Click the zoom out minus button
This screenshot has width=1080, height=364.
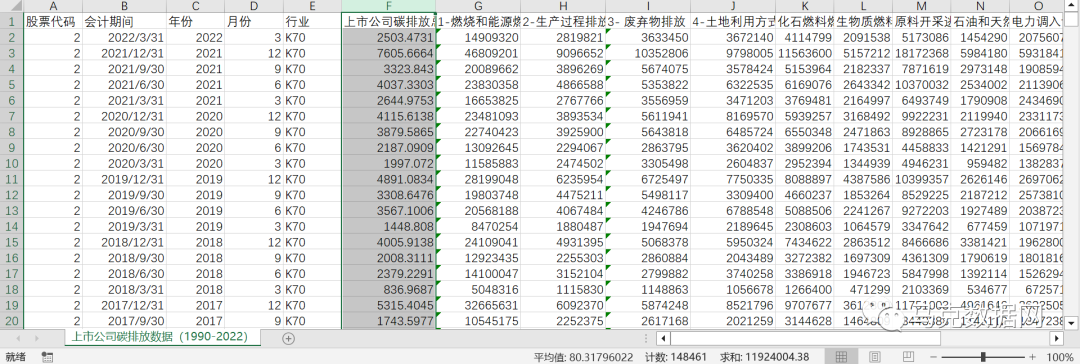point(934,356)
